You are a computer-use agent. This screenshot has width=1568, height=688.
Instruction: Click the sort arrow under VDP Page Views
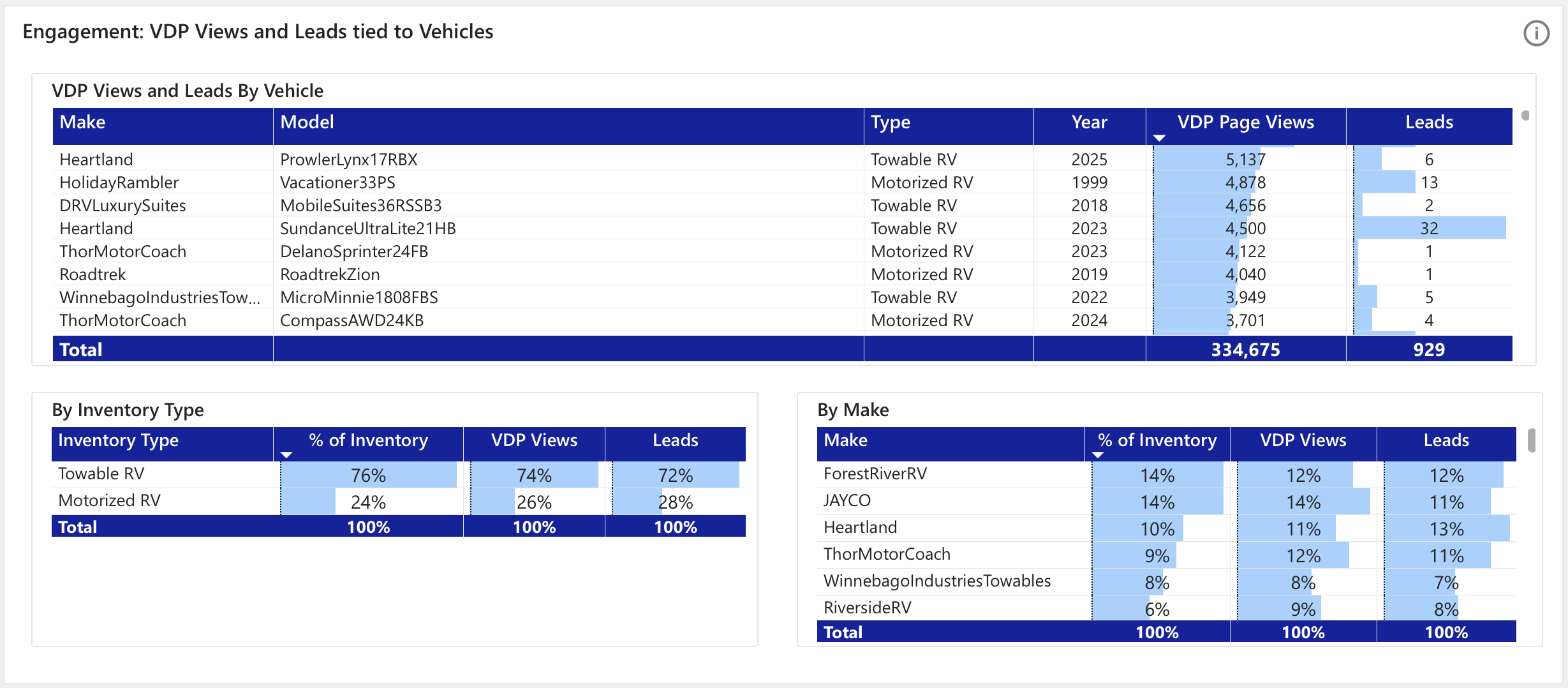point(1159,138)
